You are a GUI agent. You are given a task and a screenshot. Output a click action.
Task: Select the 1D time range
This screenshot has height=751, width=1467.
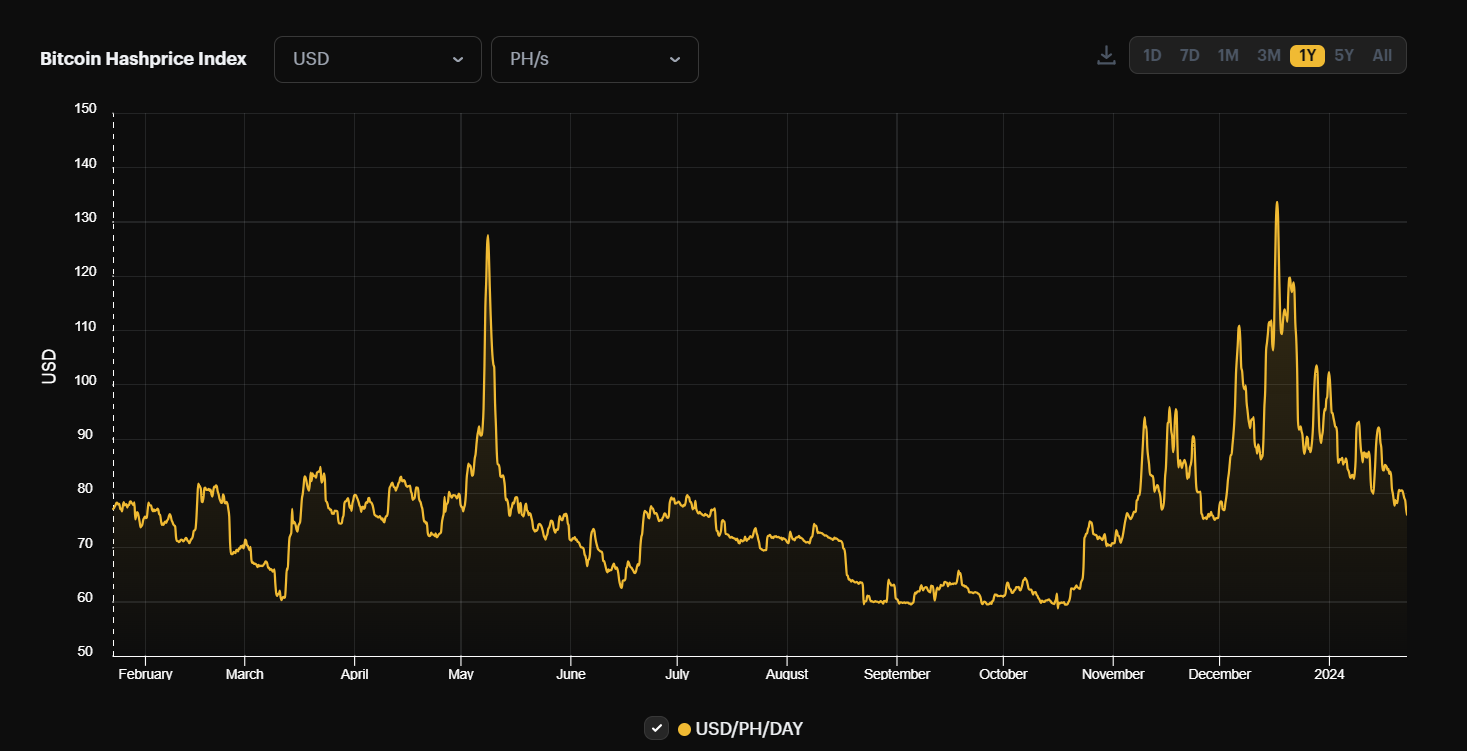pos(1152,56)
